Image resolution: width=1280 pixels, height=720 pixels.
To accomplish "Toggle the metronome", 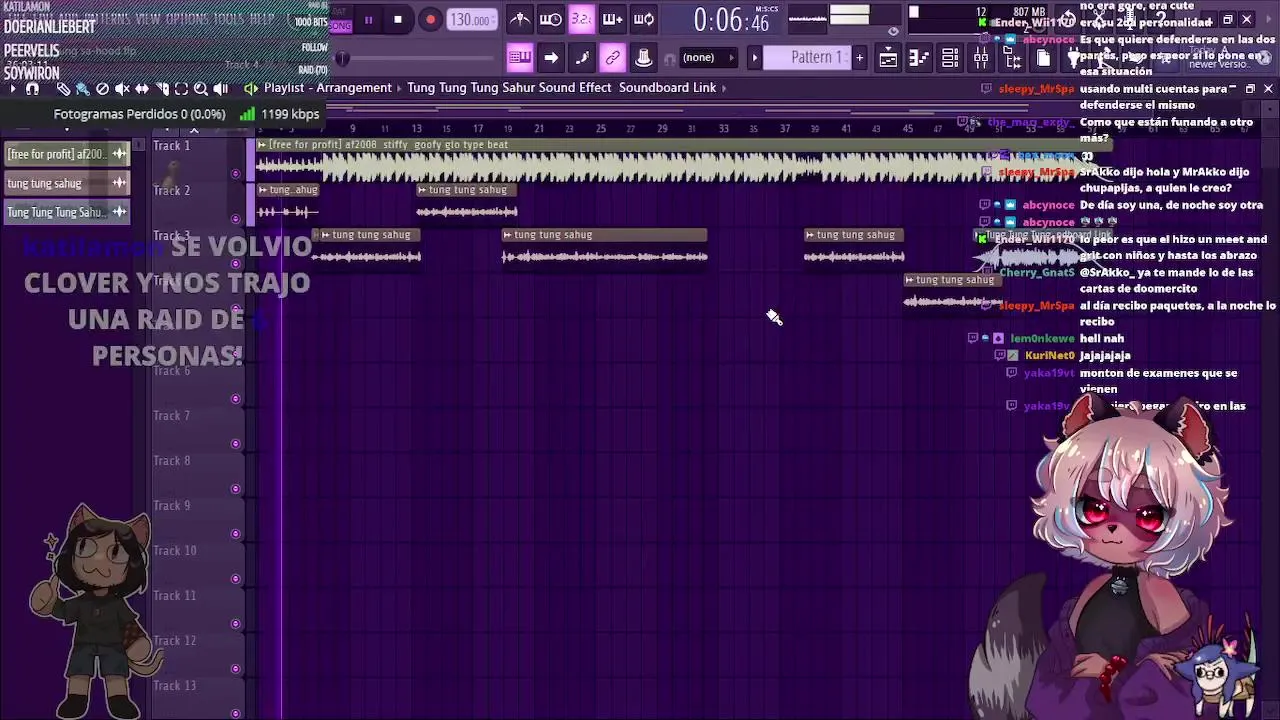I will point(519,19).
